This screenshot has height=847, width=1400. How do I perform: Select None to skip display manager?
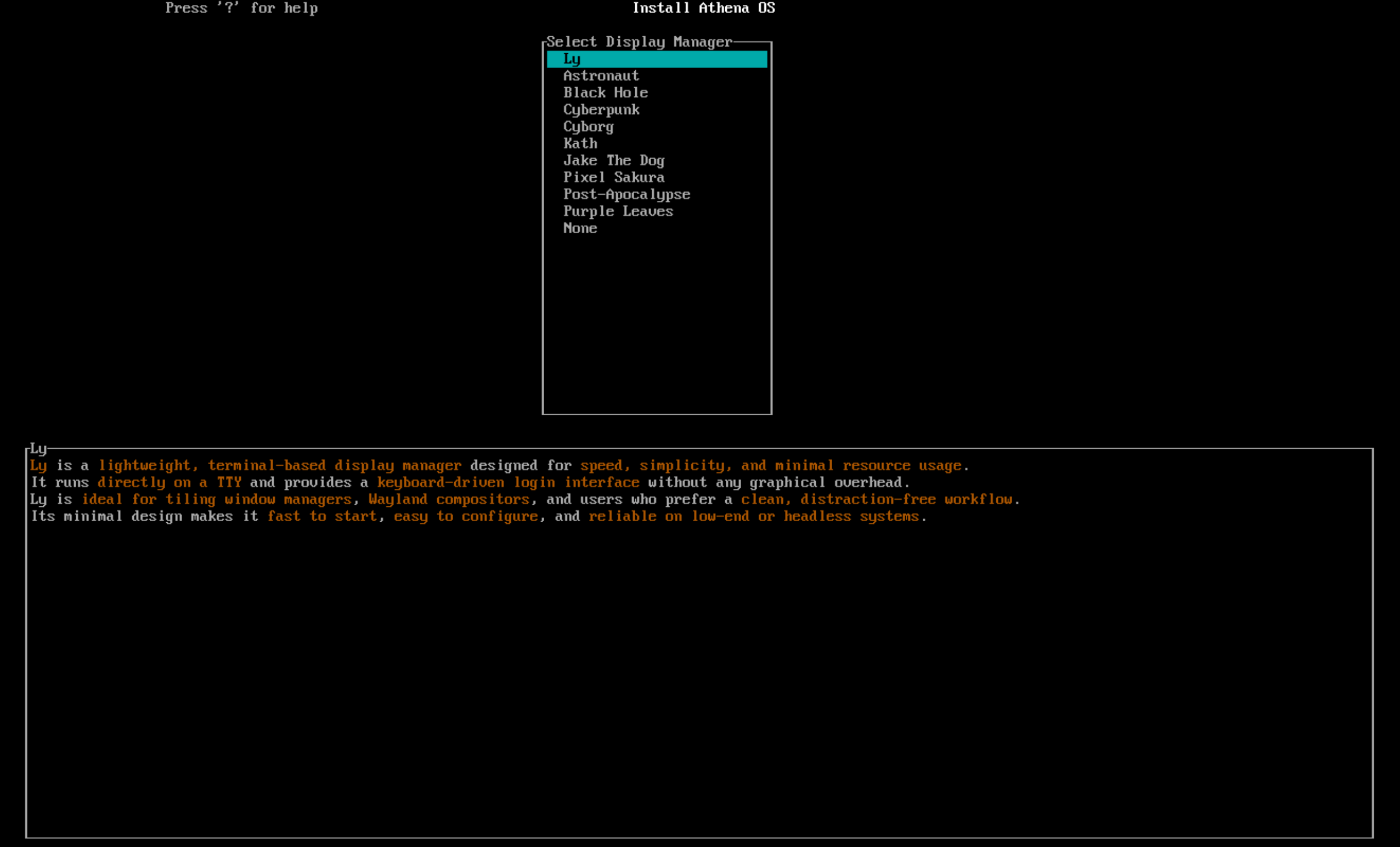pyautogui.click(x=580, y=228)
